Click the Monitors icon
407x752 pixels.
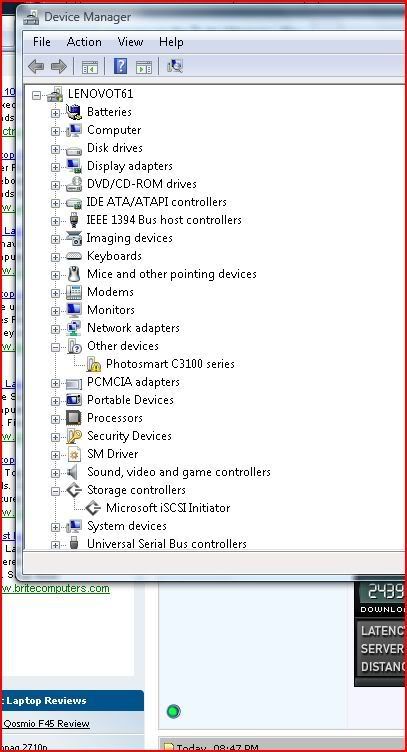(74, 310)
